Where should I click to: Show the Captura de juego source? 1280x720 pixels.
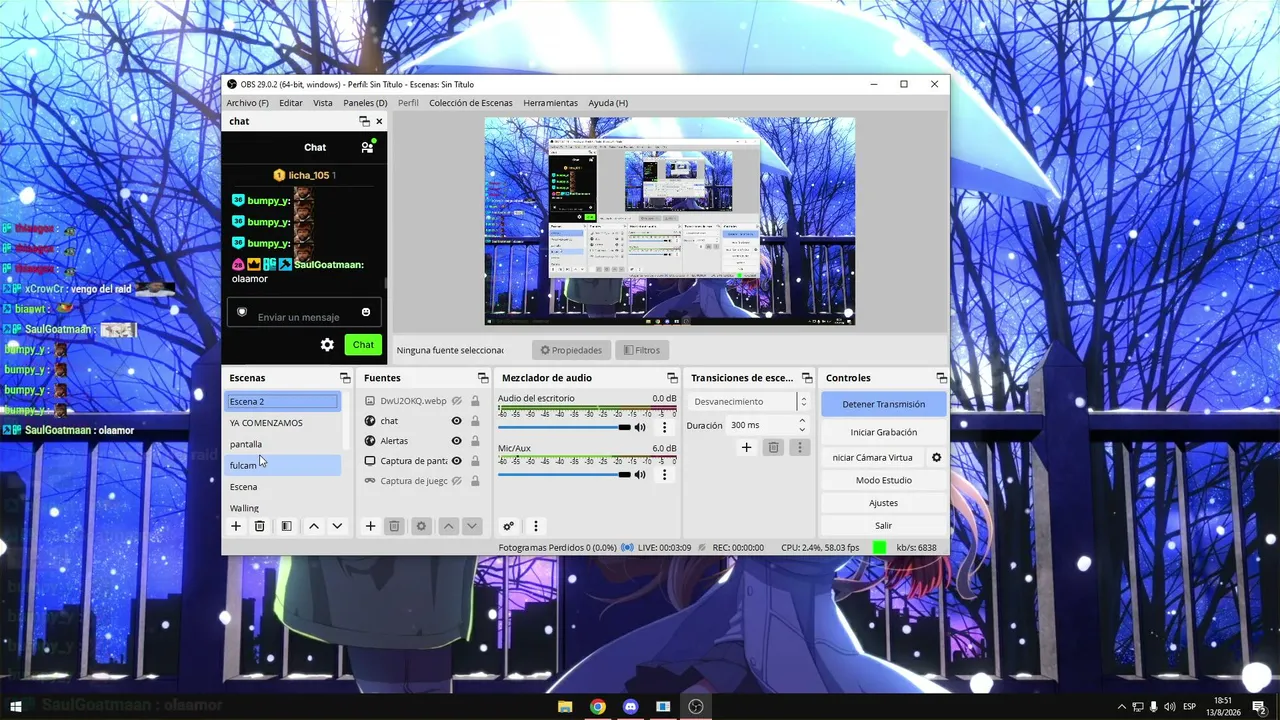(456, 481)
